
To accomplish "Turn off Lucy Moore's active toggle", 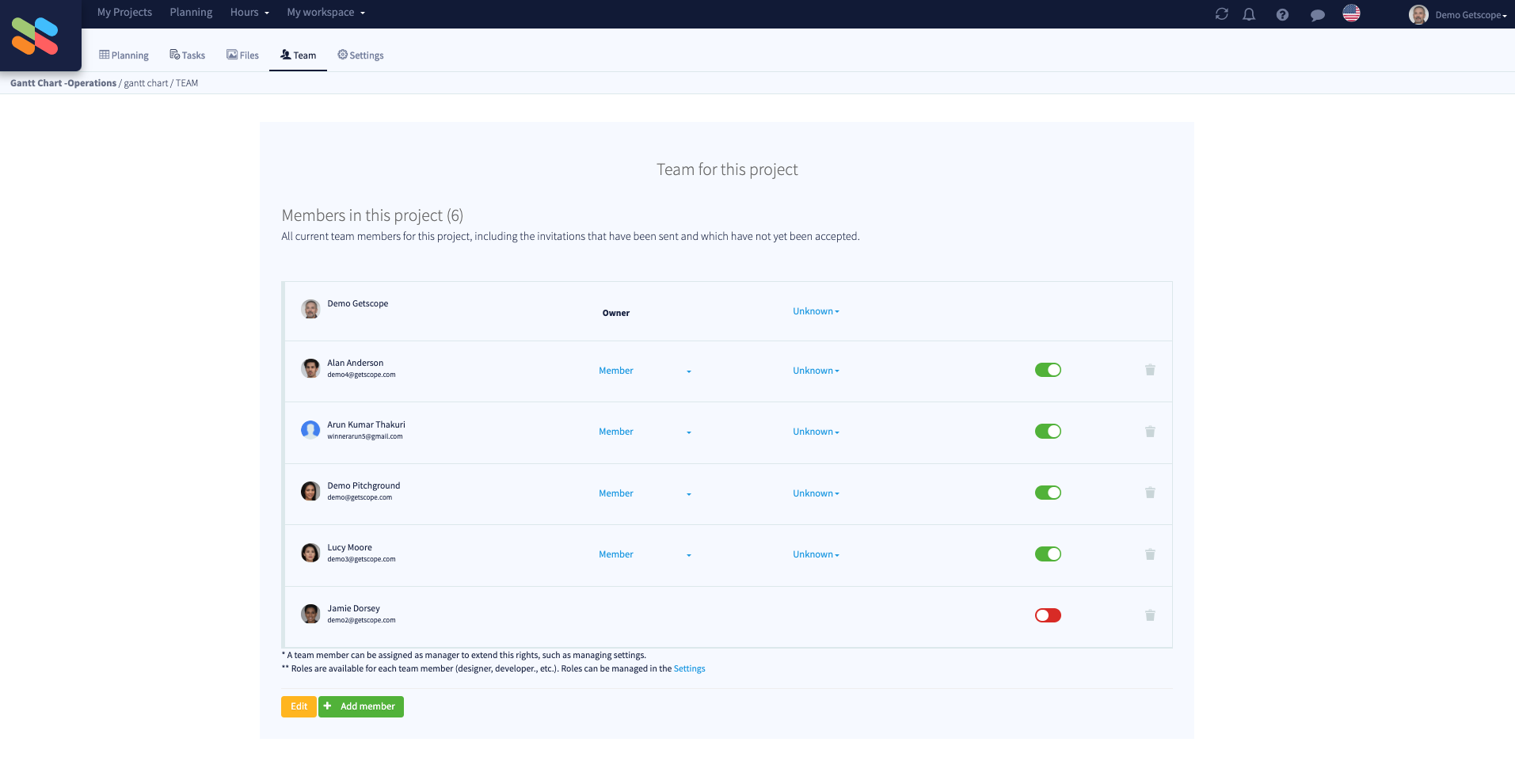I will pos(1047,554).
